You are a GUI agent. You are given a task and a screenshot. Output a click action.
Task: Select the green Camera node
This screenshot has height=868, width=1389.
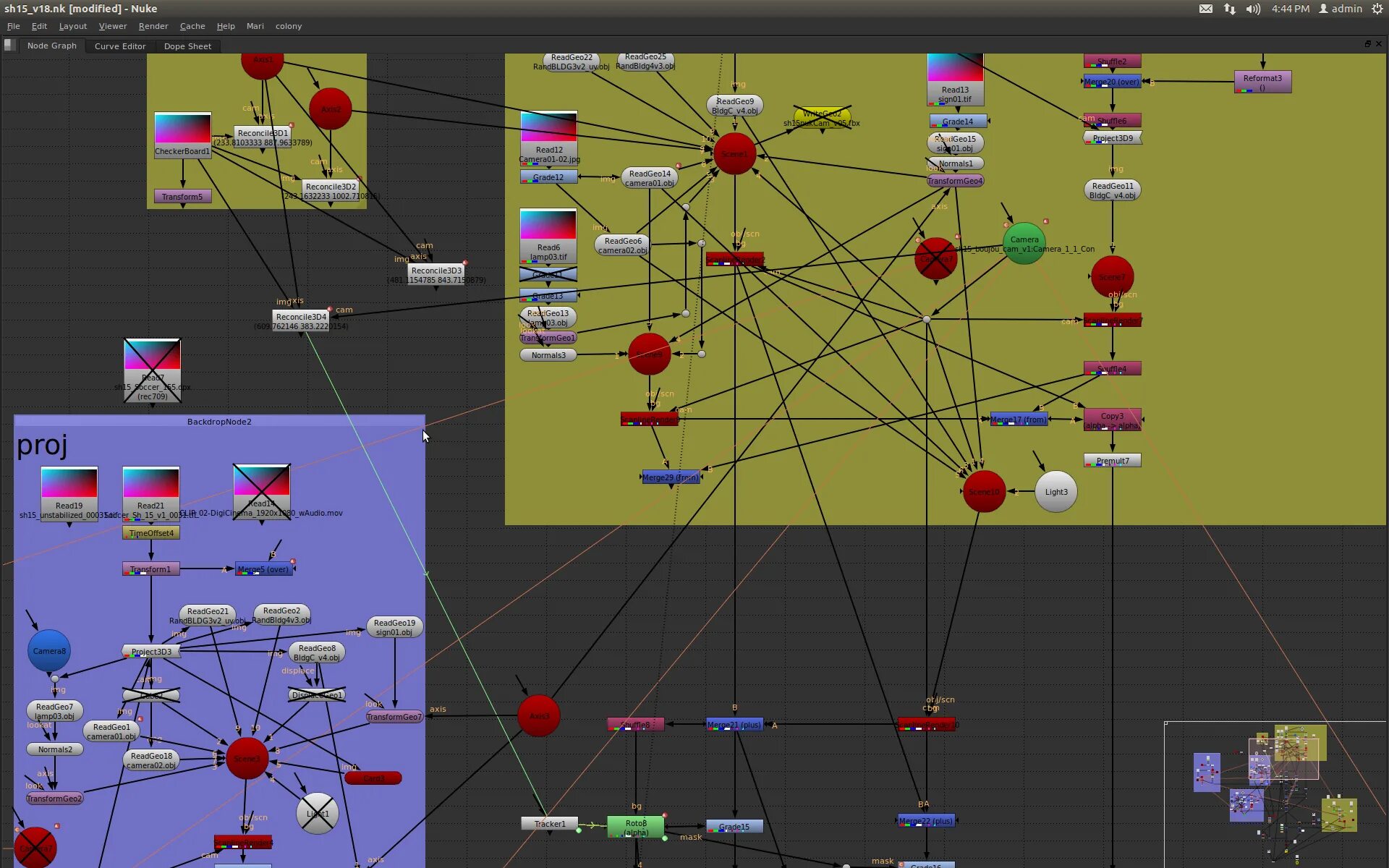[x=1024, y=243]
